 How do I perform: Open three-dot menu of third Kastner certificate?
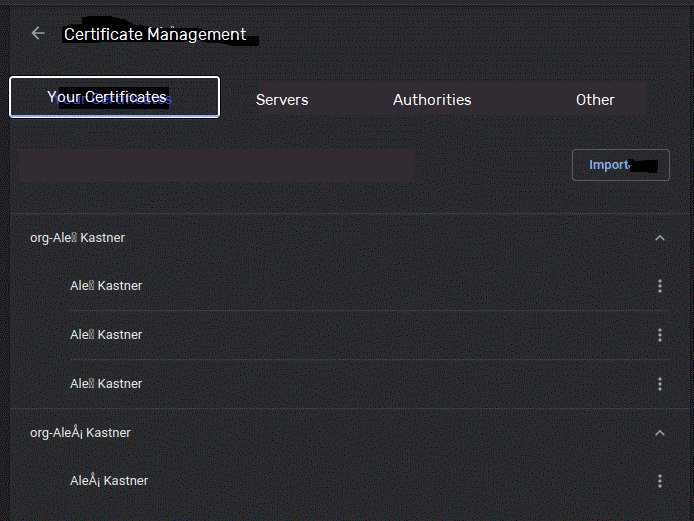pyautogui.click(x=660, y=384)
